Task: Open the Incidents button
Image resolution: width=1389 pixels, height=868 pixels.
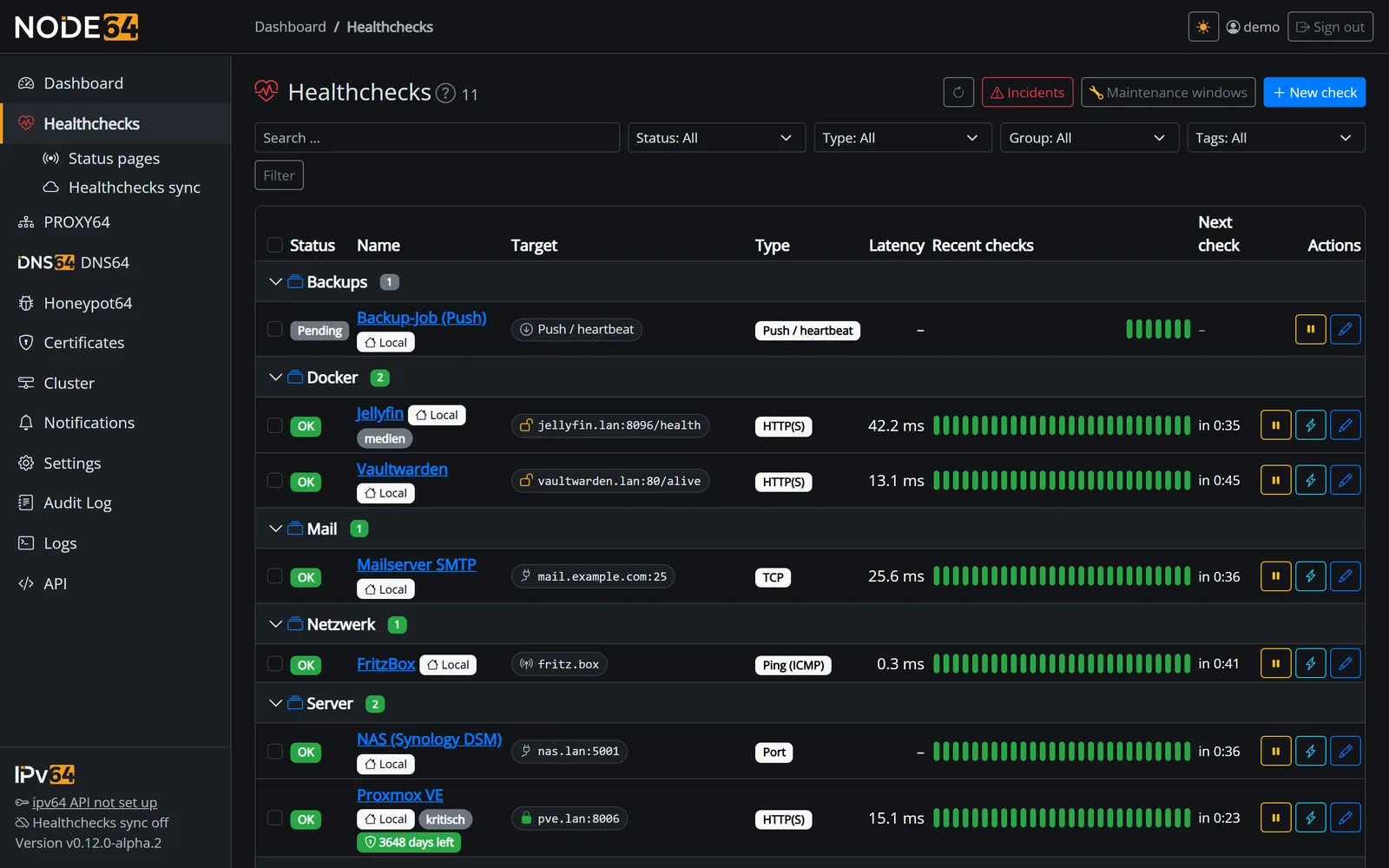Action: (1028, 92)
